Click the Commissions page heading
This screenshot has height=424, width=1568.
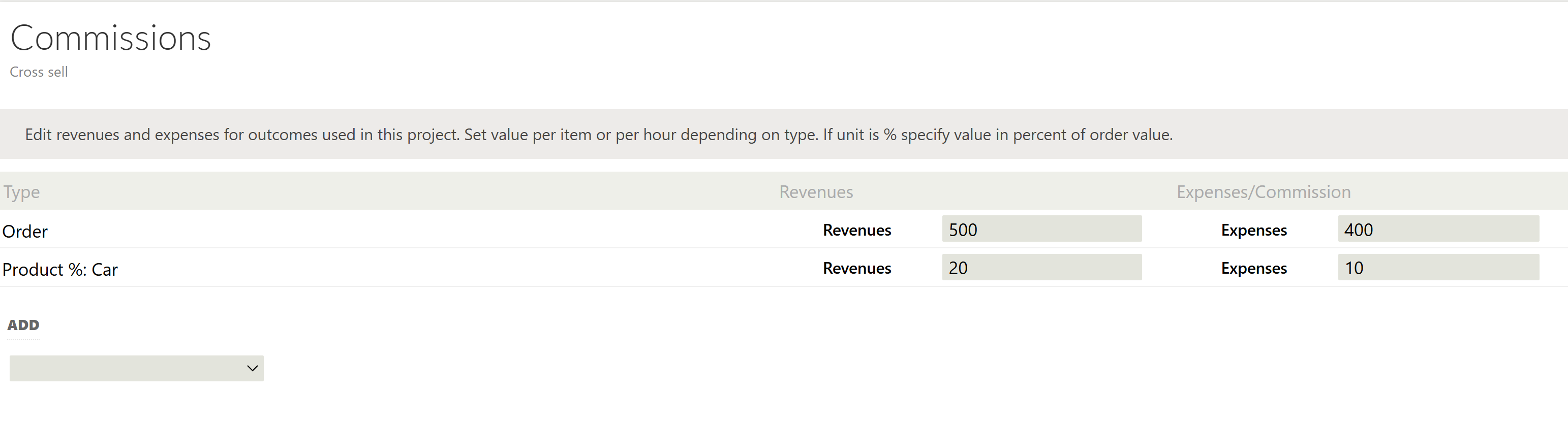tap(110, 38)
